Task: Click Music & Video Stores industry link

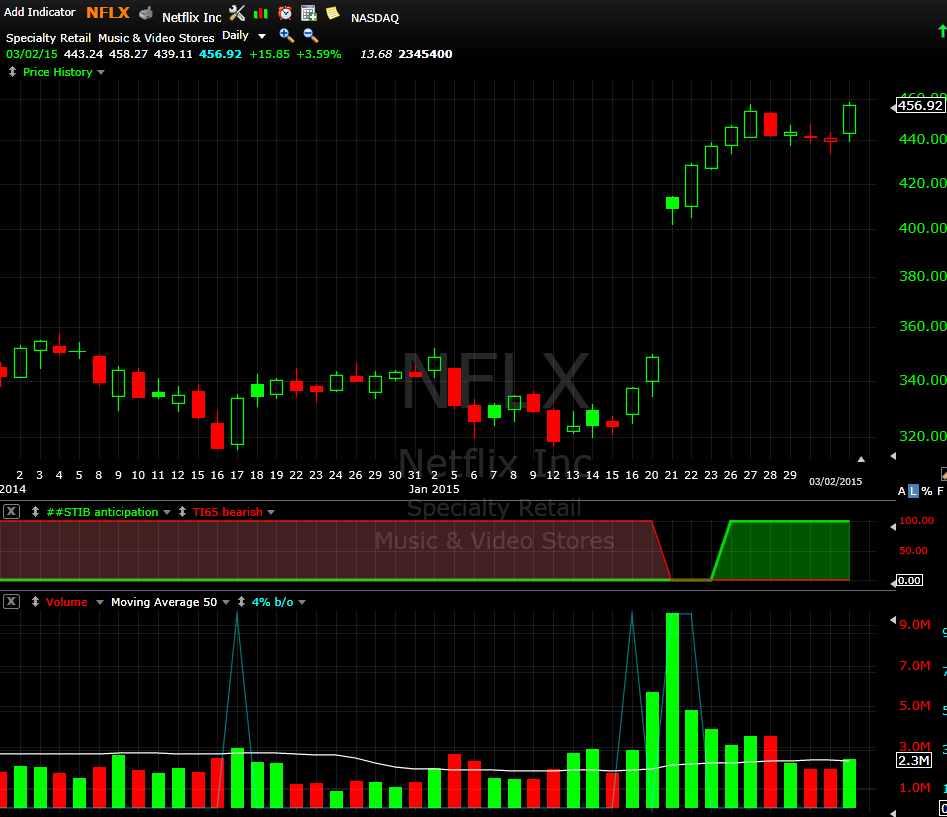Action: (156, 38)
